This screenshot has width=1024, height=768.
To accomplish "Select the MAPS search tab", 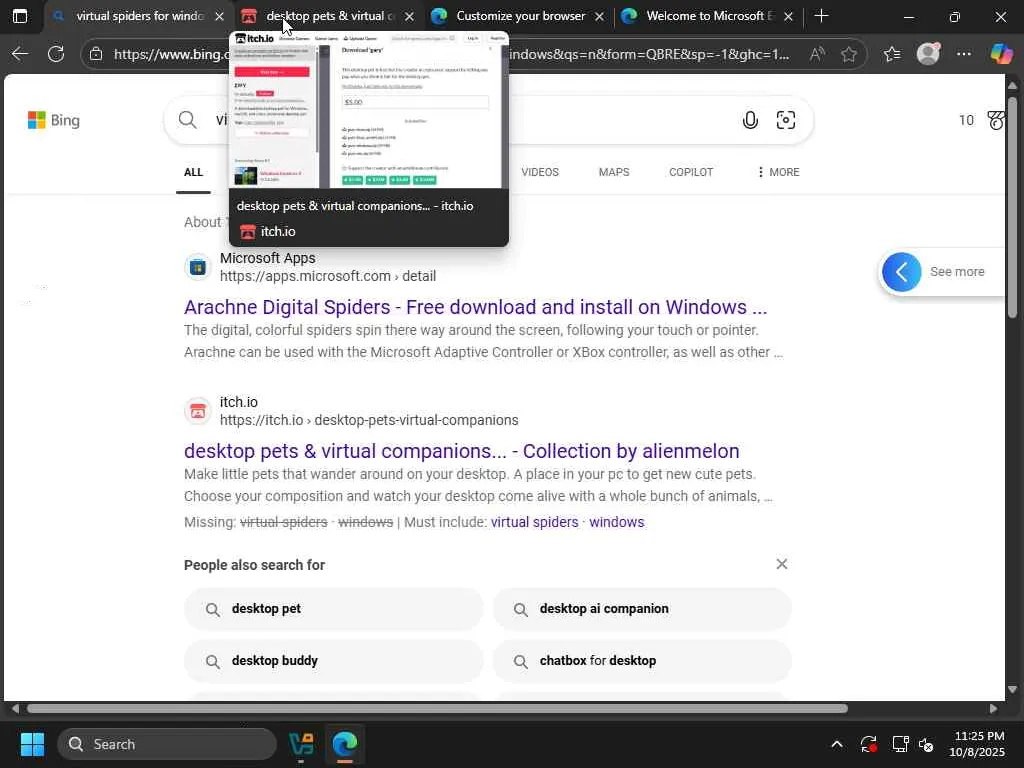I will (x=614, y=172).
